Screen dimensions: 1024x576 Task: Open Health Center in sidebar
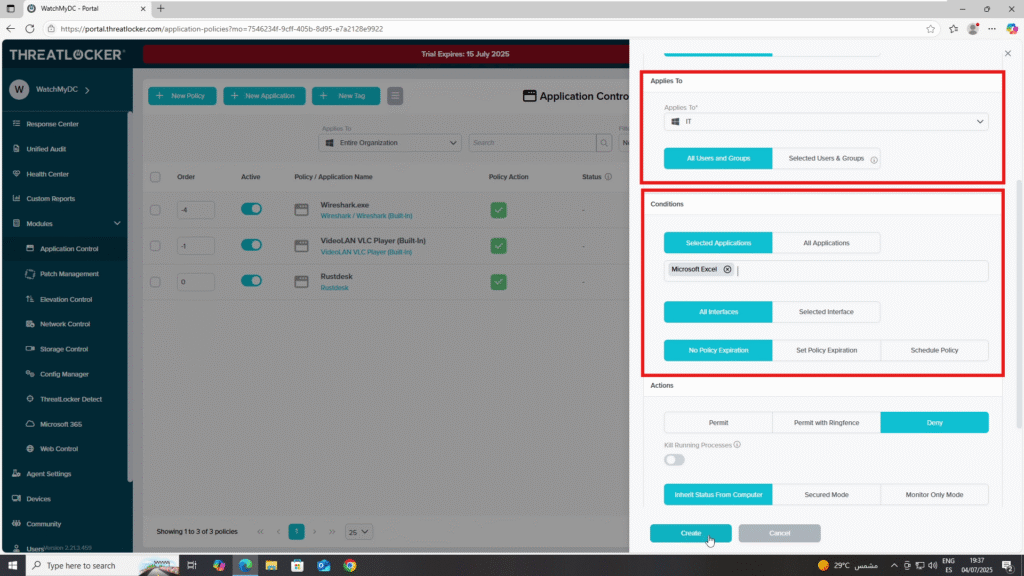[47, 174]
